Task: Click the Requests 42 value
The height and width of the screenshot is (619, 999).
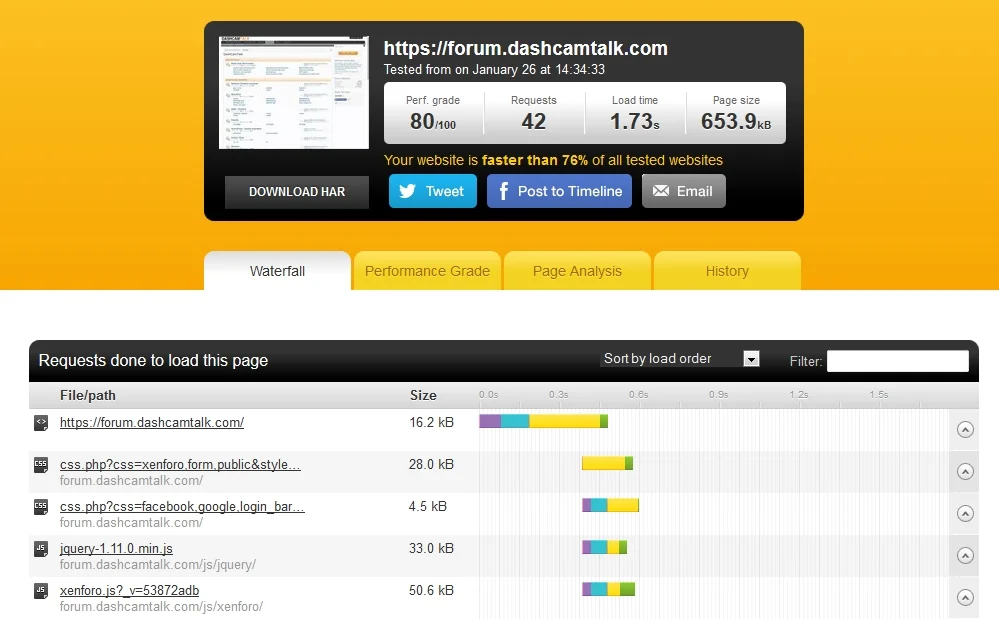Action: (x=533, y=121)
